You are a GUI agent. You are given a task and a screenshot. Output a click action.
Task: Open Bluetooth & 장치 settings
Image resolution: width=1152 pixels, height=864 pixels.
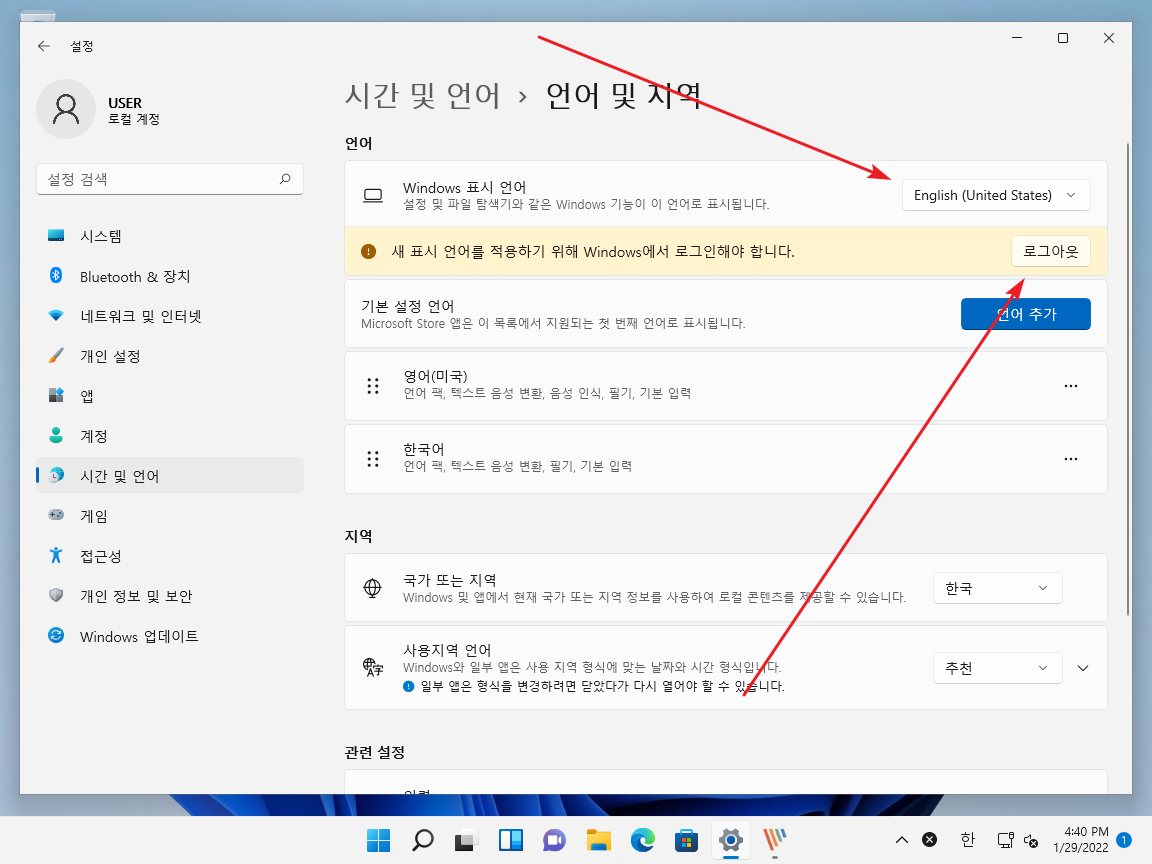170,276
